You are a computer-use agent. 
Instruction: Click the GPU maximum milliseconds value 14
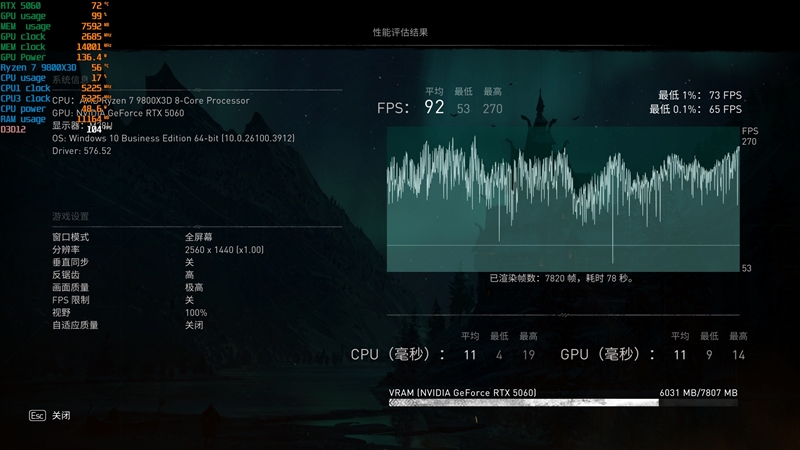click(x=739, y=355)
